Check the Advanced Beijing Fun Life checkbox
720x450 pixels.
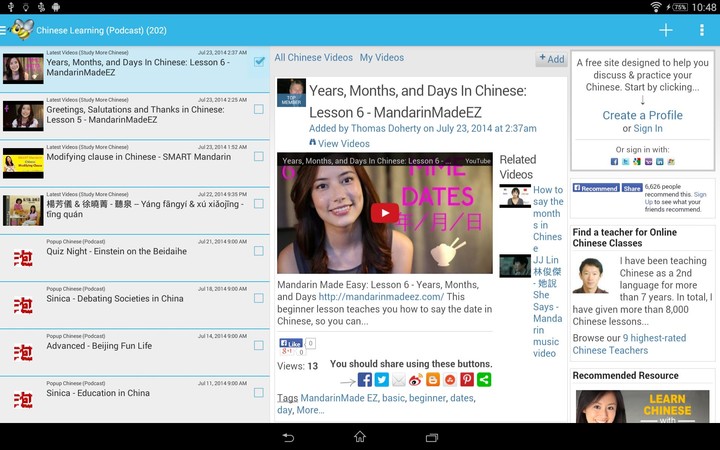(x=259, y=345)
